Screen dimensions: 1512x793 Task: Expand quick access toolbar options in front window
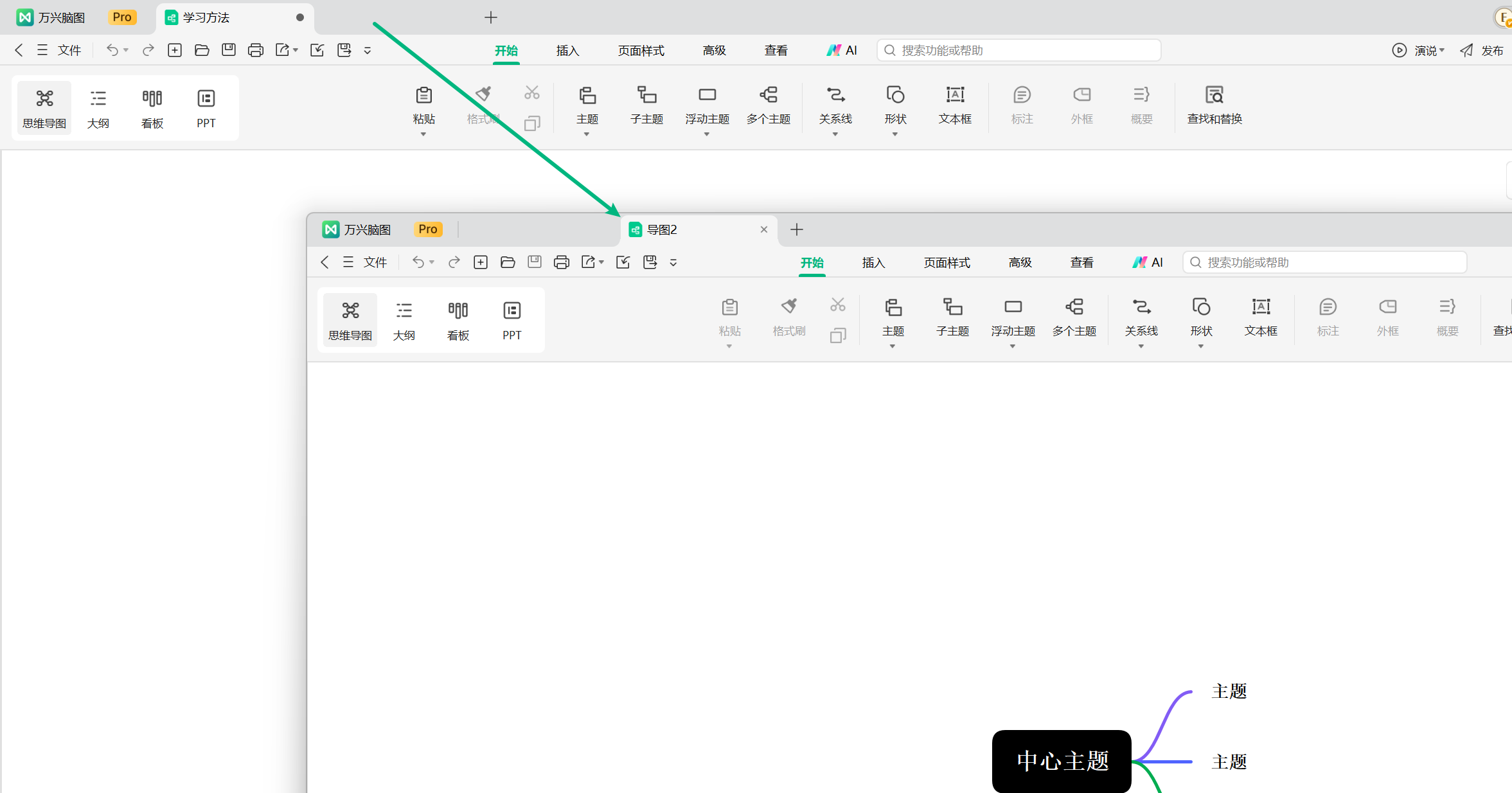[673, 262]
